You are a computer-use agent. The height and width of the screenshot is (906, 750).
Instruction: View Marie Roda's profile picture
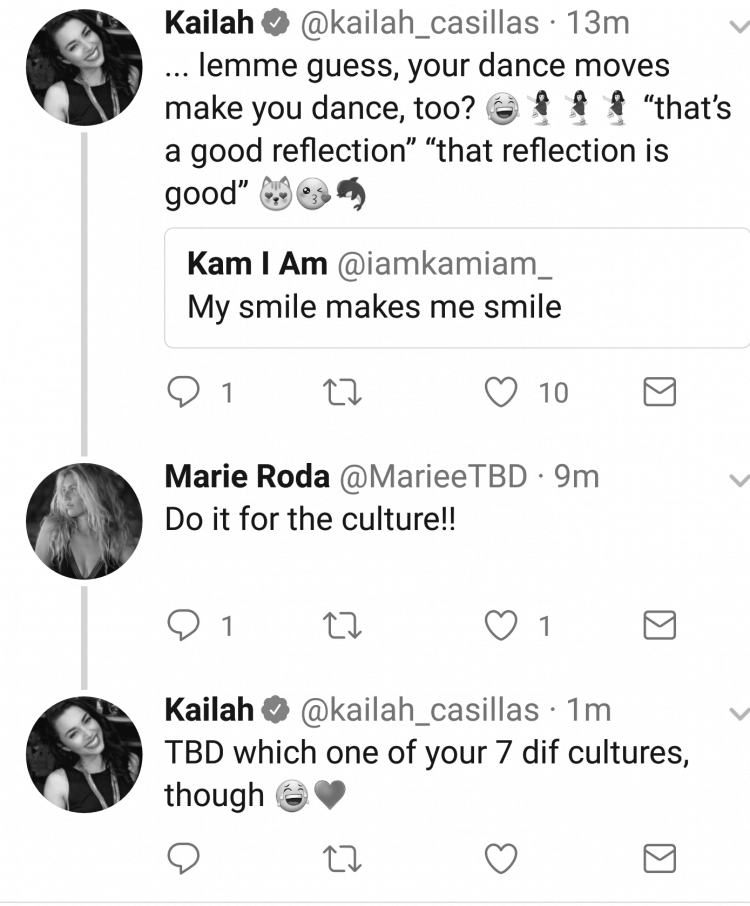(84, 521)
